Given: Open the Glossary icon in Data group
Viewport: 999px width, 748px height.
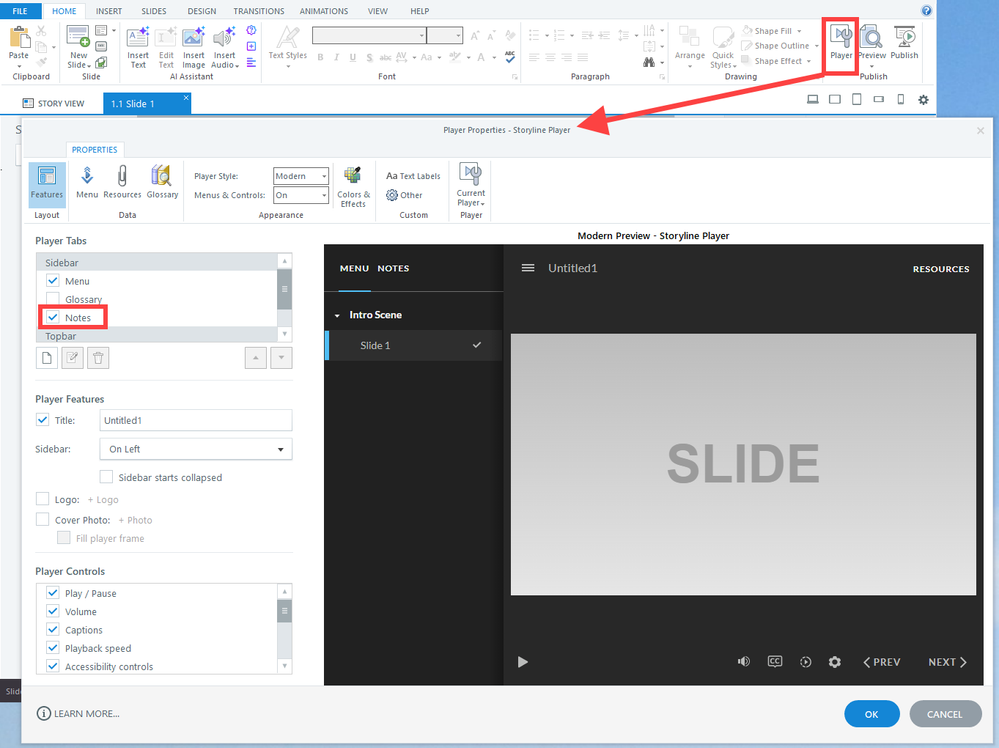Looking at the screenshot, I should pos(162,181).
